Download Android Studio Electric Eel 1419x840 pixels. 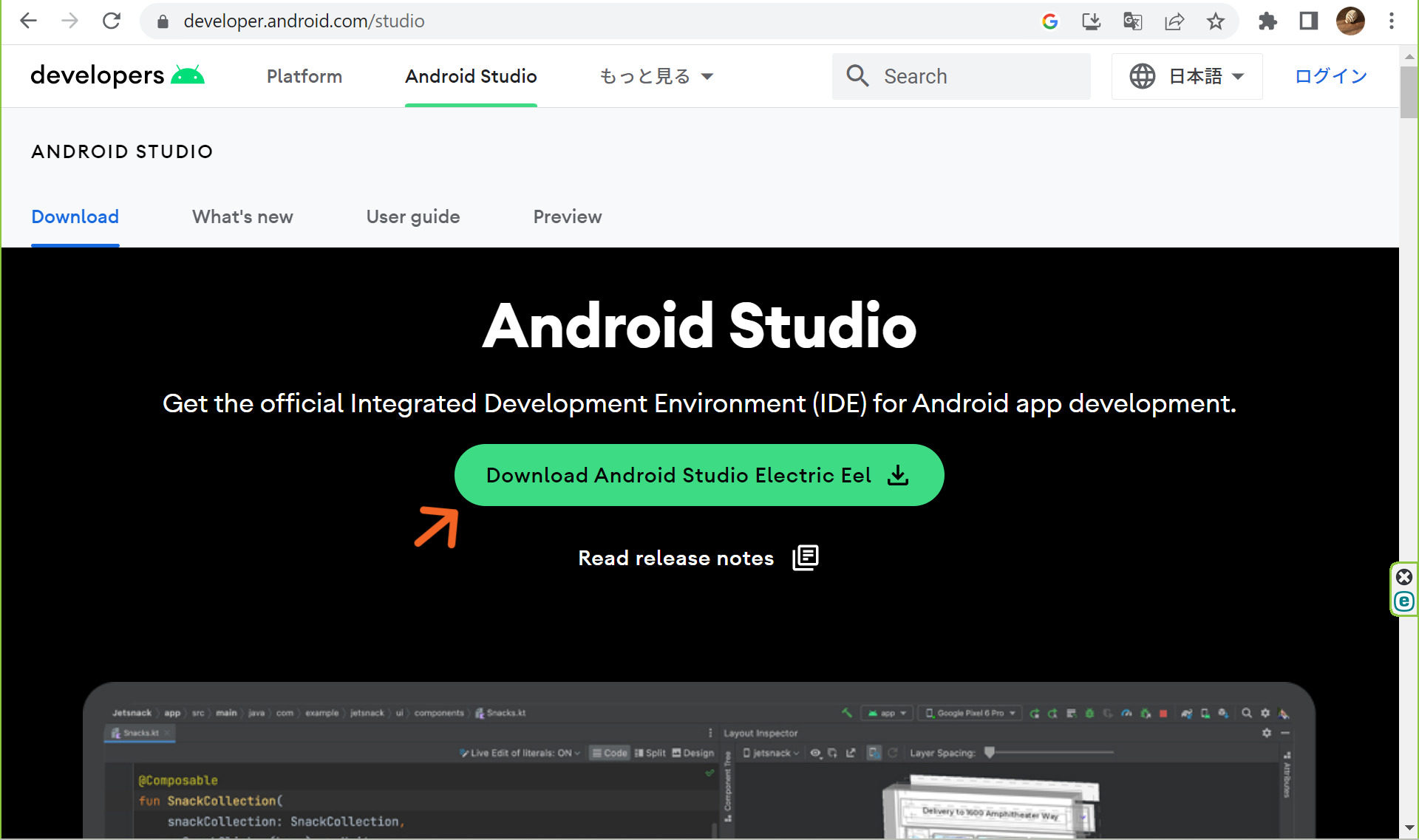(698, 475)
